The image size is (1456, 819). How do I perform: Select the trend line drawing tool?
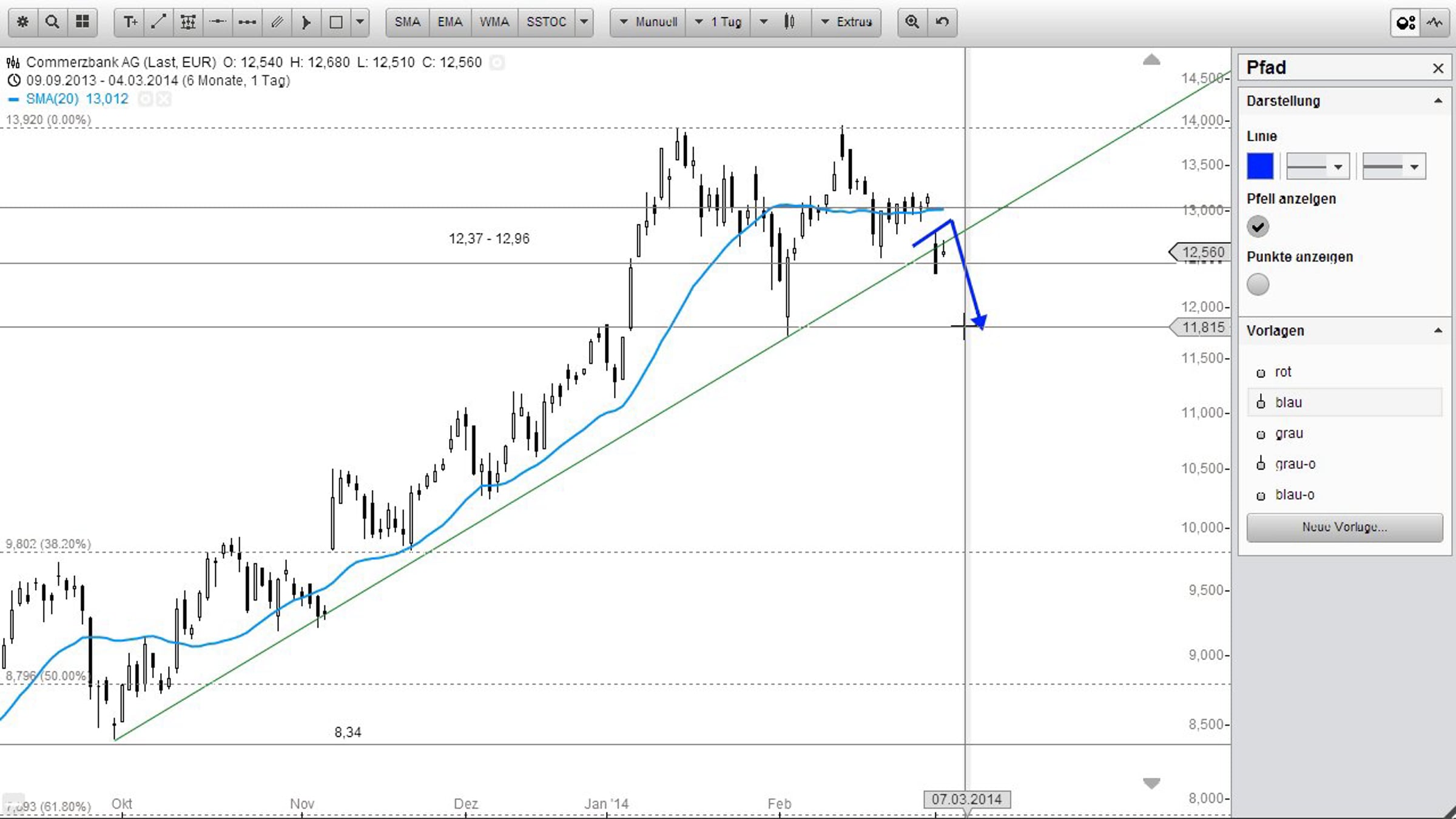[158, 22]
